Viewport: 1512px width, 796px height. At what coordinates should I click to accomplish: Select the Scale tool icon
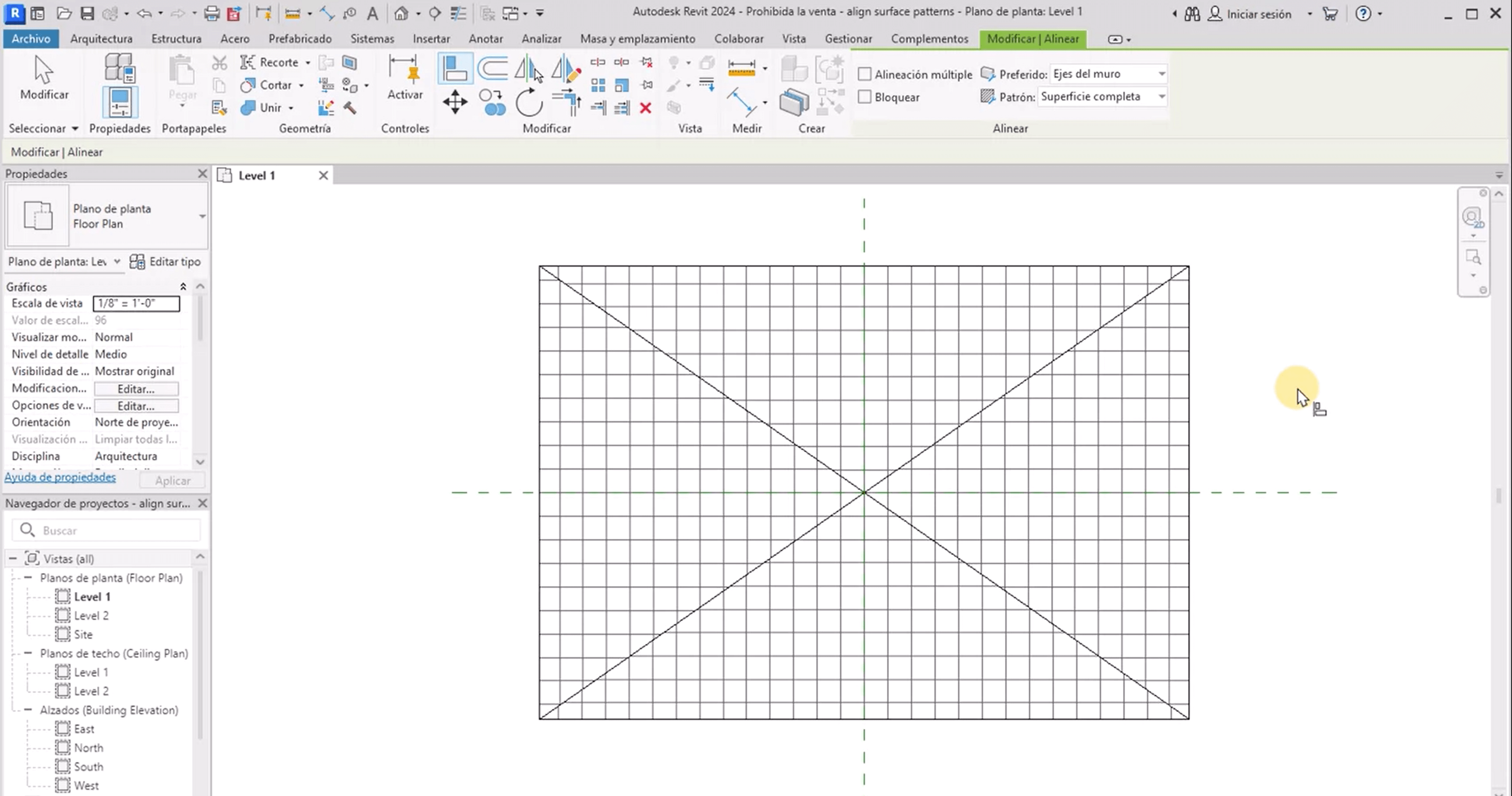point(622,86)
